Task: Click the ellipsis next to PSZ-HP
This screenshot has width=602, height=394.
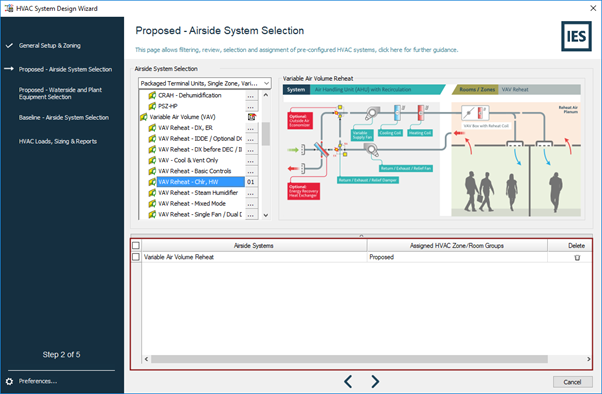Action: 251,106
